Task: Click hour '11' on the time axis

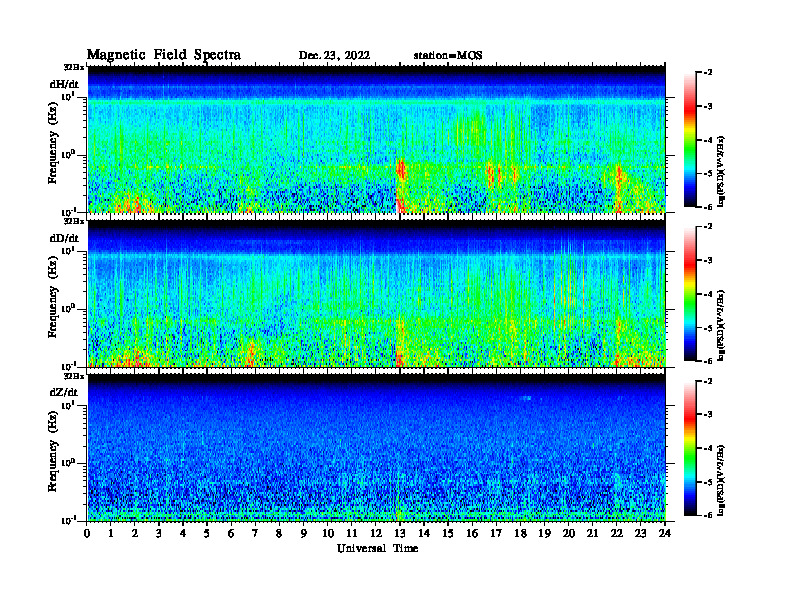Action: pyautogui.click(x=352, y=533)
